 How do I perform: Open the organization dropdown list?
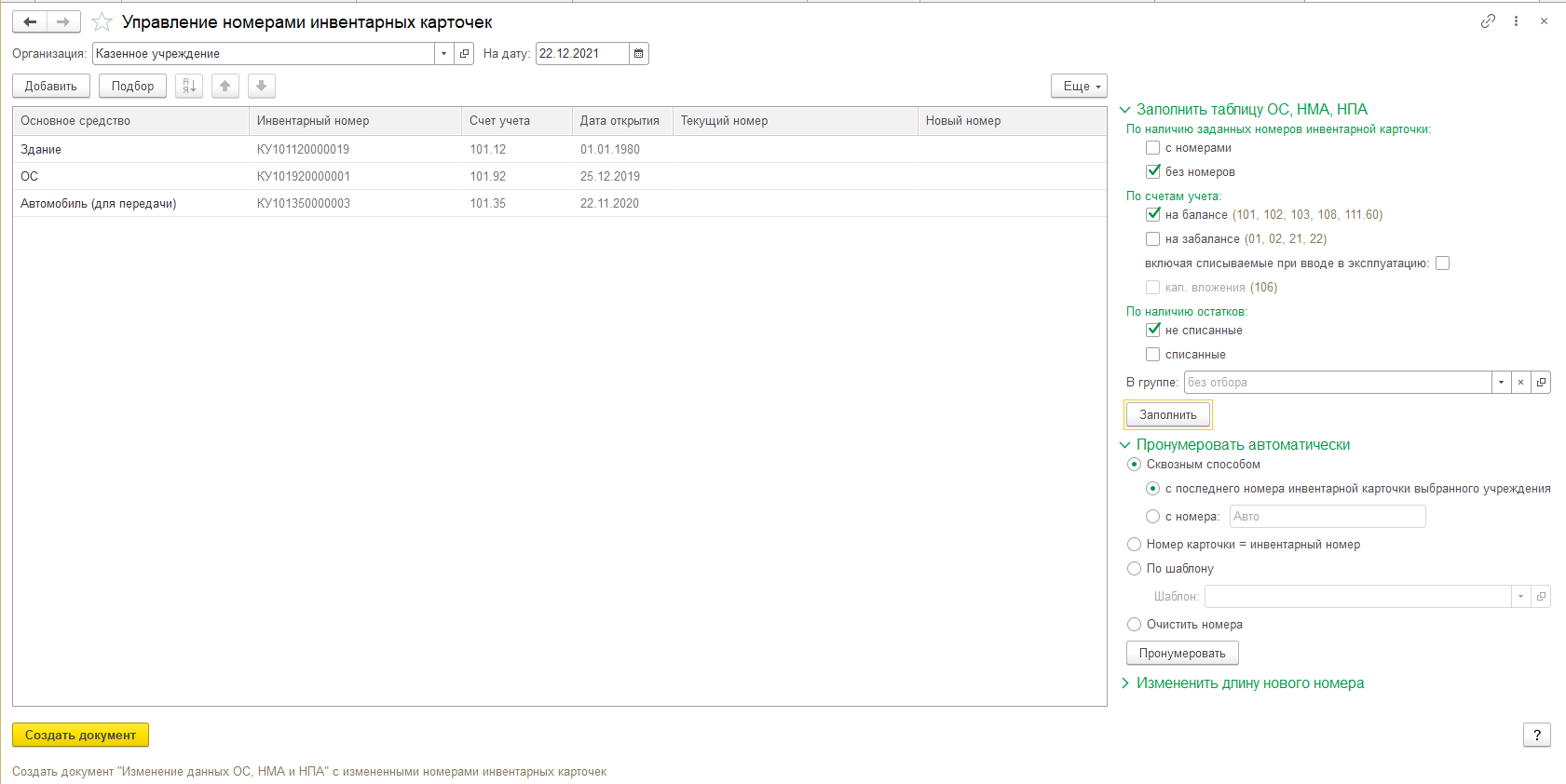[x=443, y=54]
